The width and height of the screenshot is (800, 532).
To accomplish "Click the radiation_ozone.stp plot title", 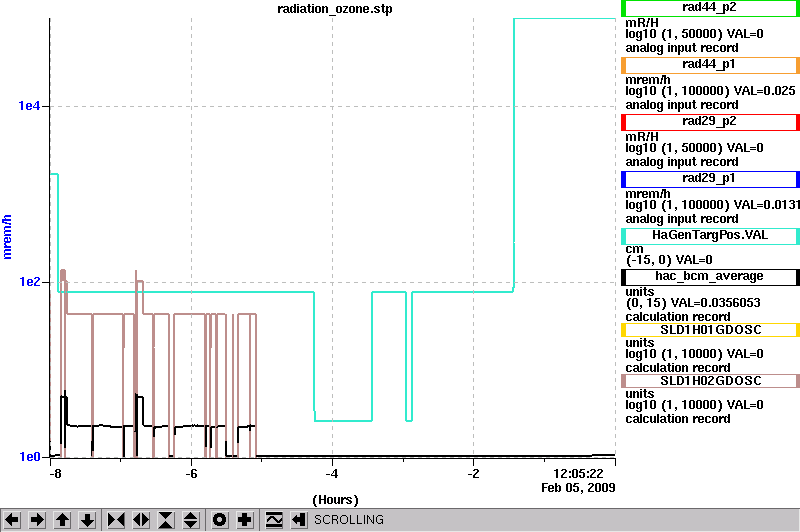I will [335, 9].
